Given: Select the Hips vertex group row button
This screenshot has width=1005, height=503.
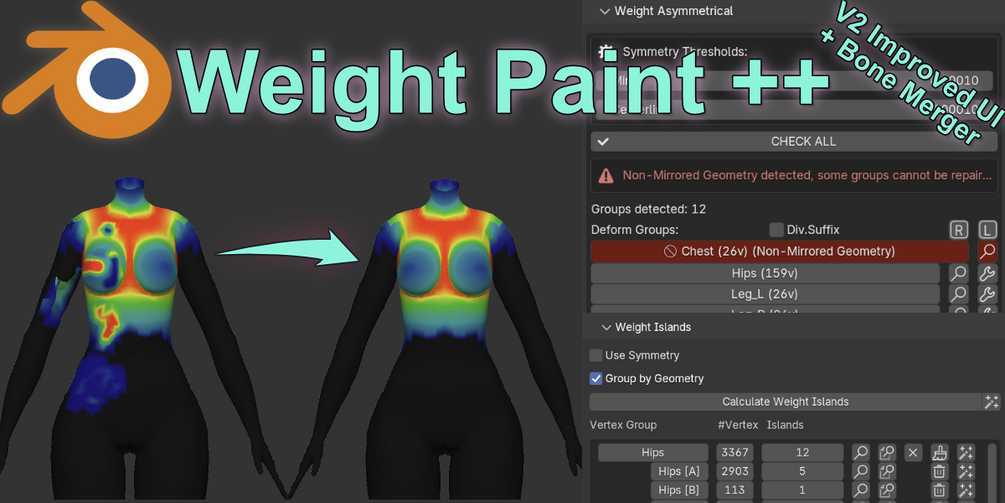Looking at the screenshot, I should click(652, 452).
